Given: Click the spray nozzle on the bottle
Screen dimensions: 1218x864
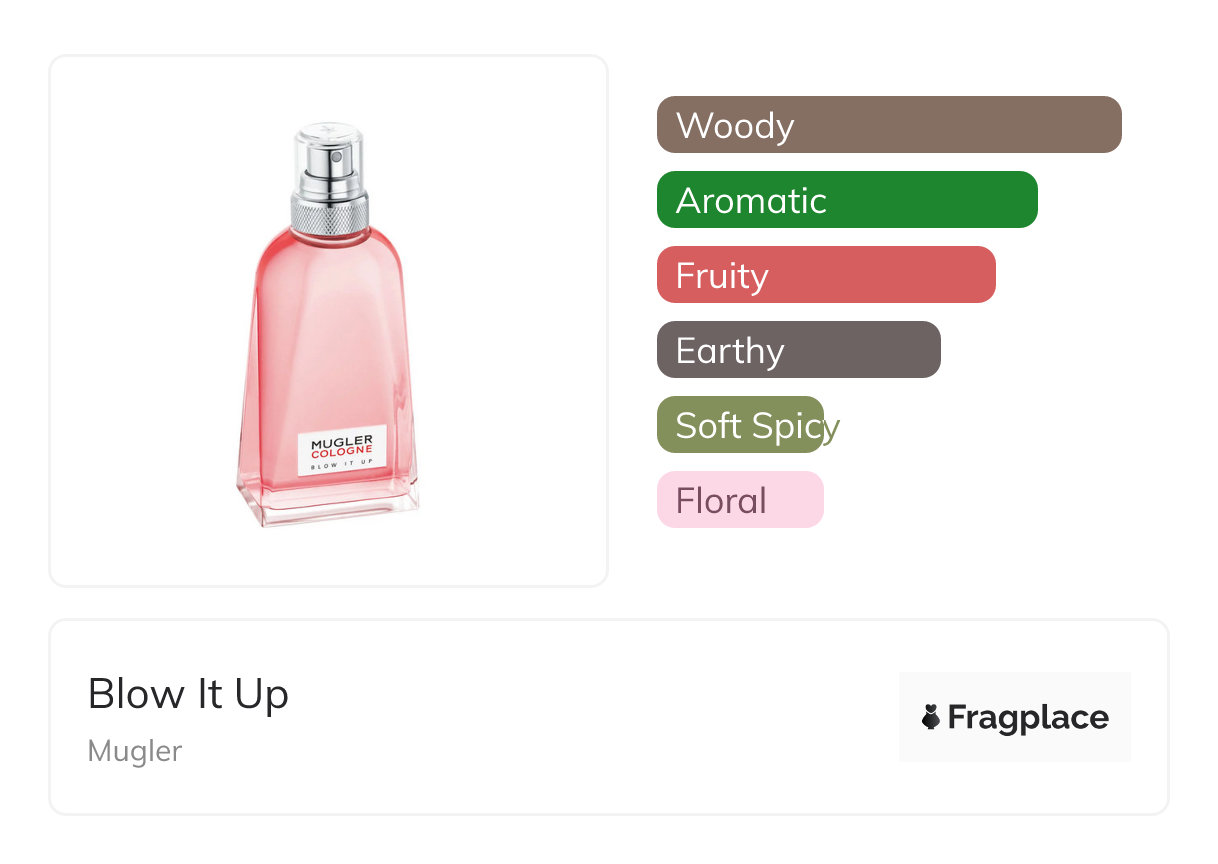Looking at the screenshot, I should click(337, 158).
